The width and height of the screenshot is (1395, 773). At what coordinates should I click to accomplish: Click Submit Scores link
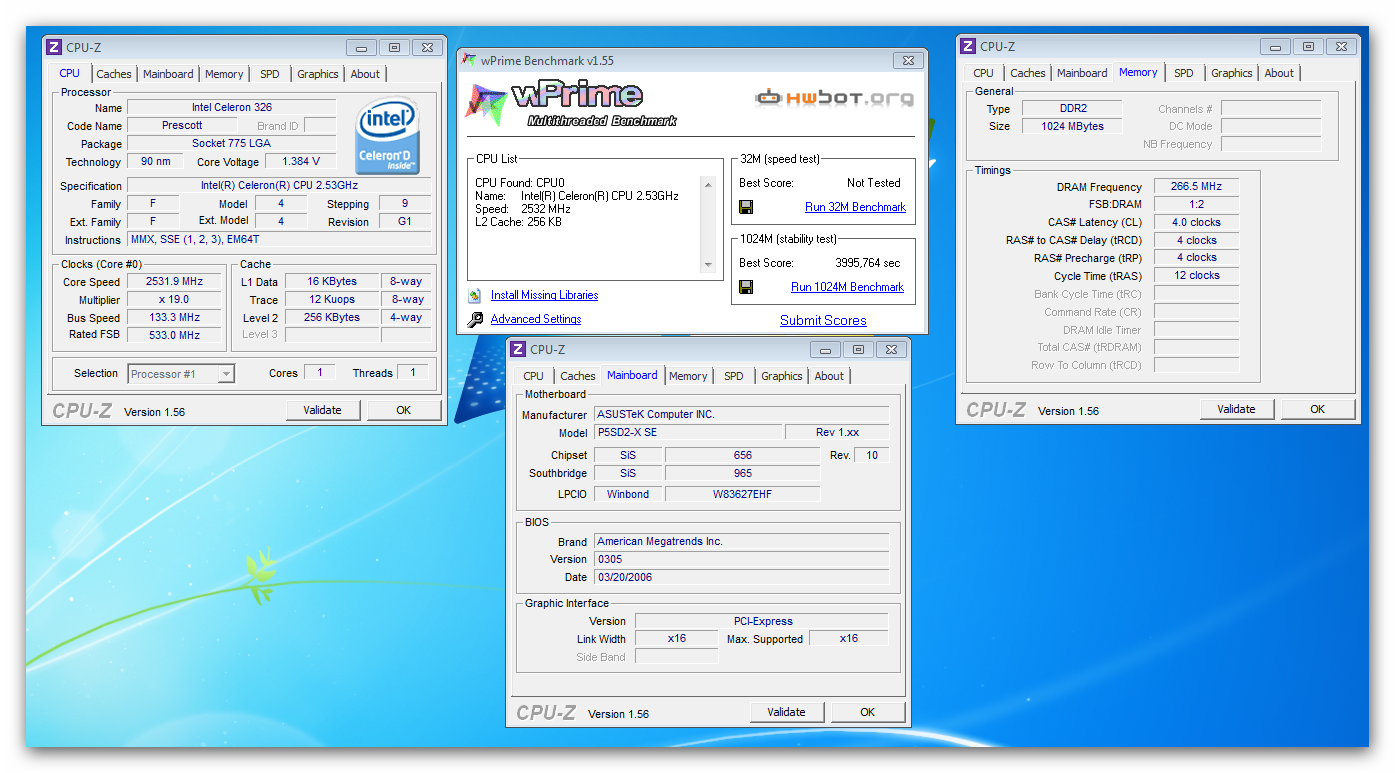(x=823, y=320)
